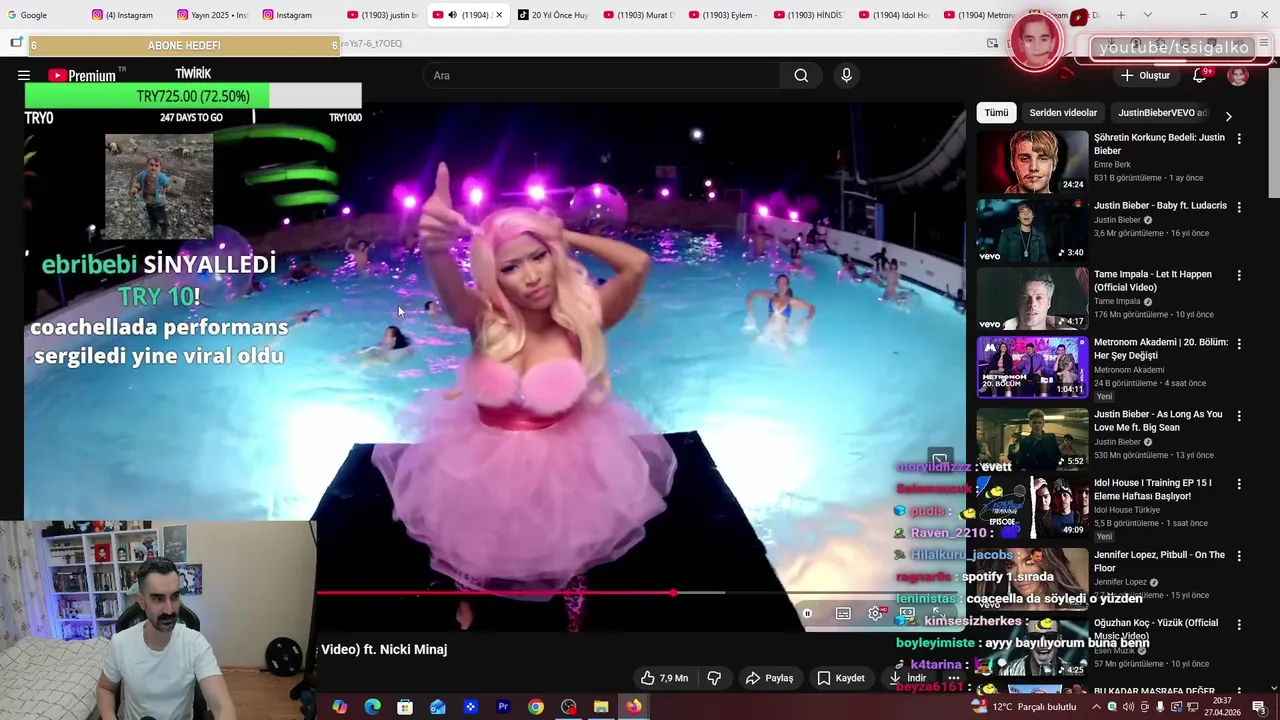Click the red progress bar scrubber
The image size is (1280, 720).
[x=673, y=593]
